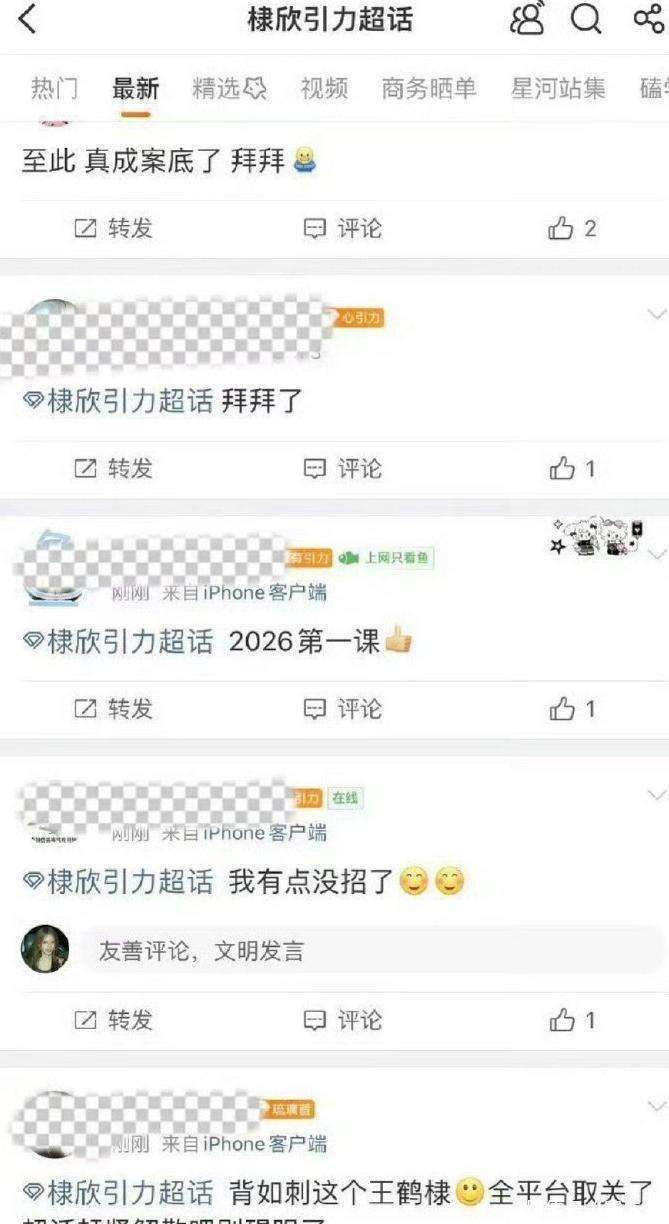Expand options chevron on '背如刺' post
Screen dimensions: 669x1224
(656, 1106)
